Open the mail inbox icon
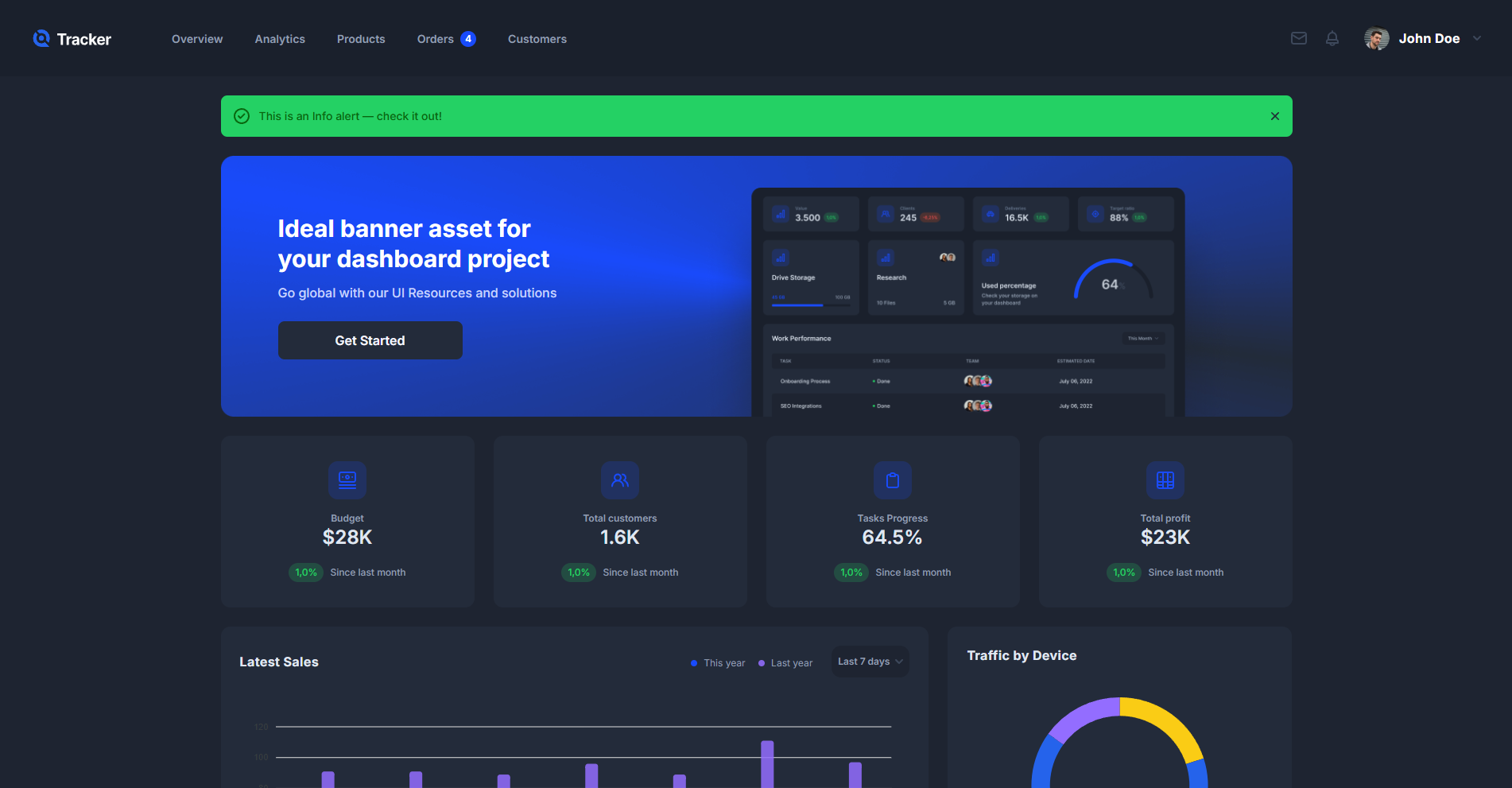This screenshot has width=1512, height=788. point(1299,38)
